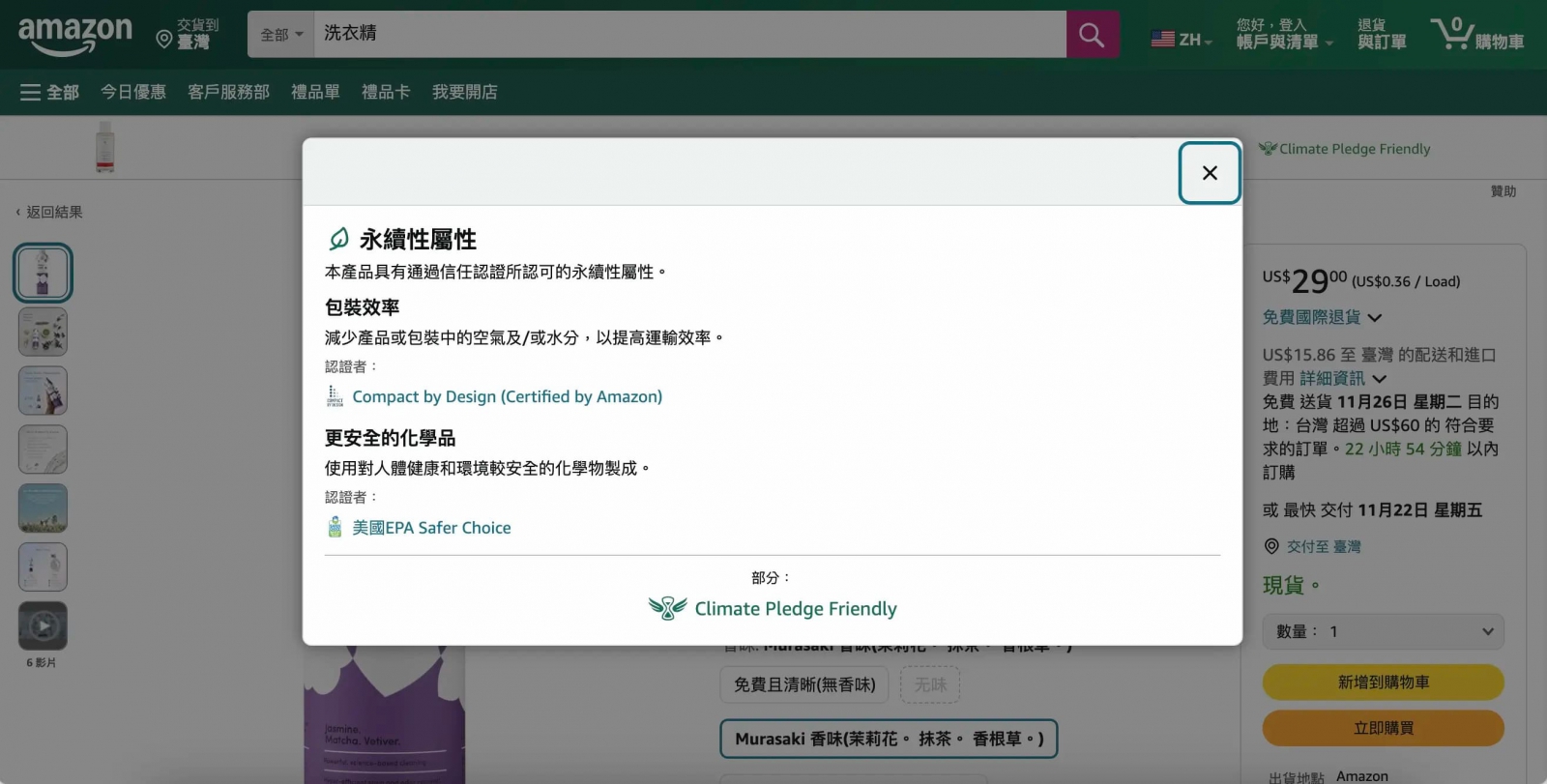
Task: Open 禮品卡 in navigation bar
Action: click(386, 92)
